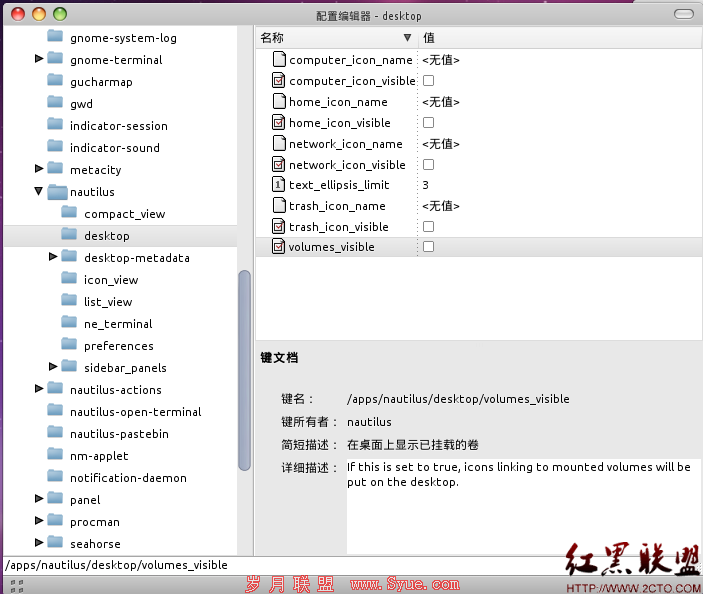Click the volumes_visible boolean key icon

coord(279,247)
